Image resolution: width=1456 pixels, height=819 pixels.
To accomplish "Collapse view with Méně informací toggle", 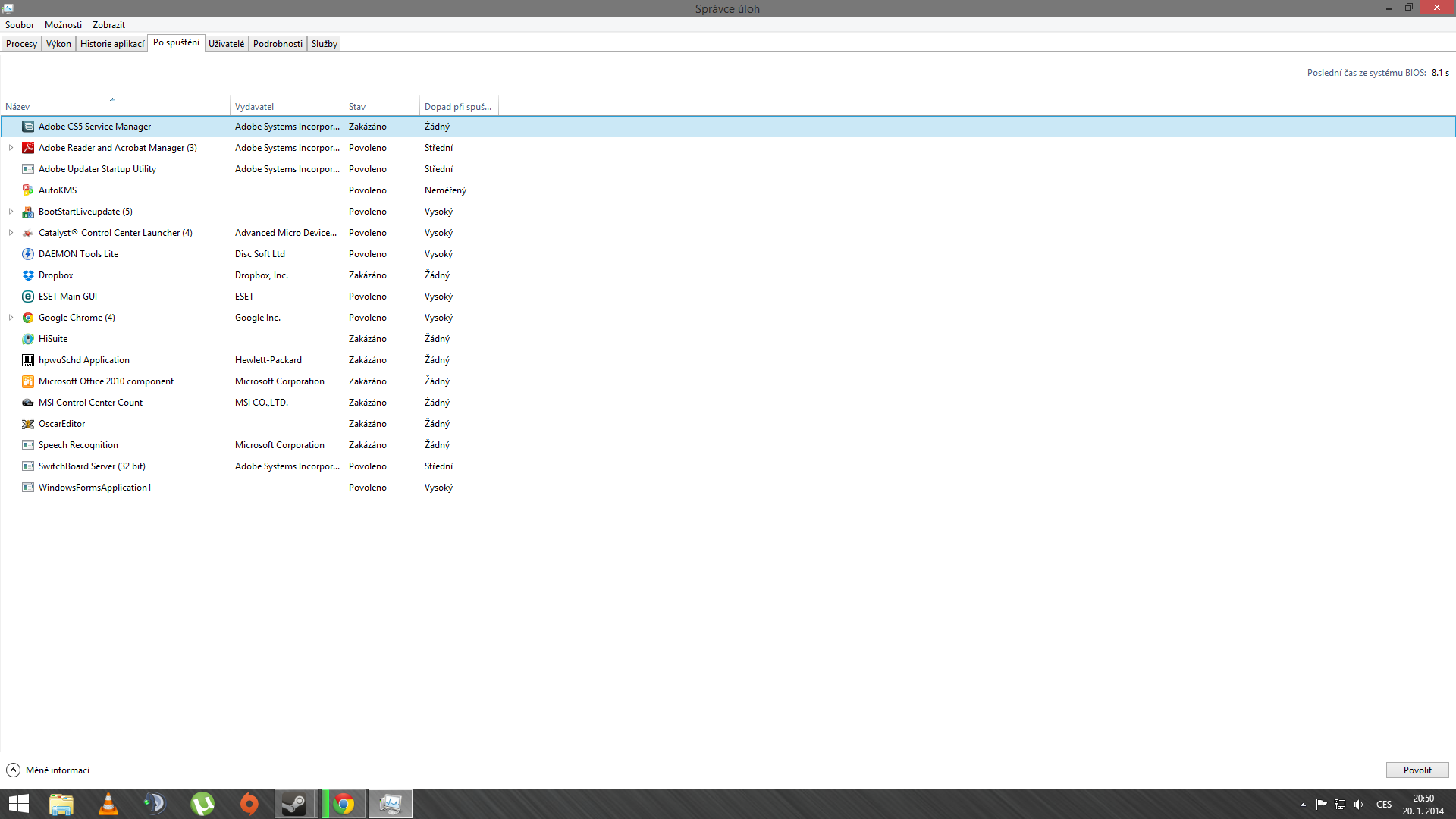I will [49, 770].
